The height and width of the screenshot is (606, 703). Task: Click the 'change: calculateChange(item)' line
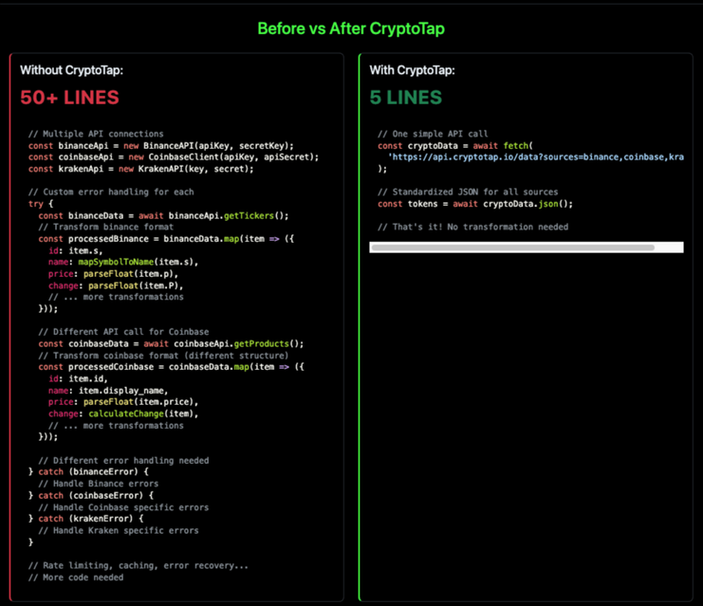[x=123, y=414]
